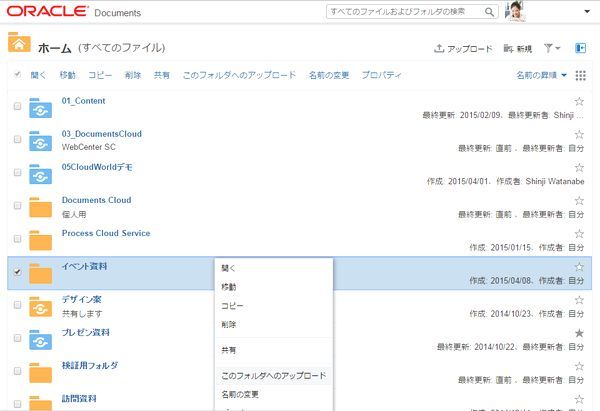Open the Process Cloud Service link
This screenshot has height=411, width=600.
click(x=106, y=233)
